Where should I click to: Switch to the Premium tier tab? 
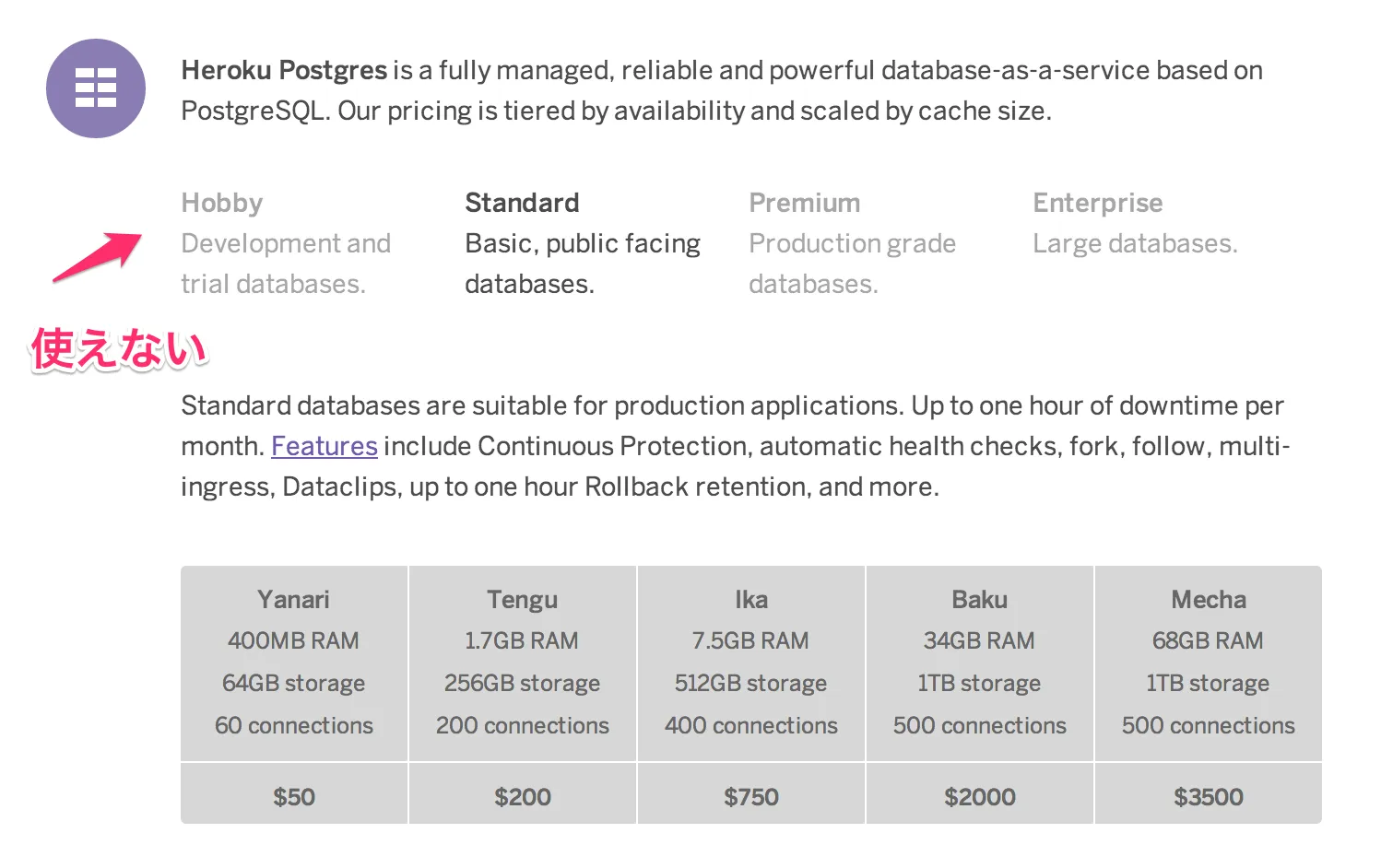tap(805, 203)
